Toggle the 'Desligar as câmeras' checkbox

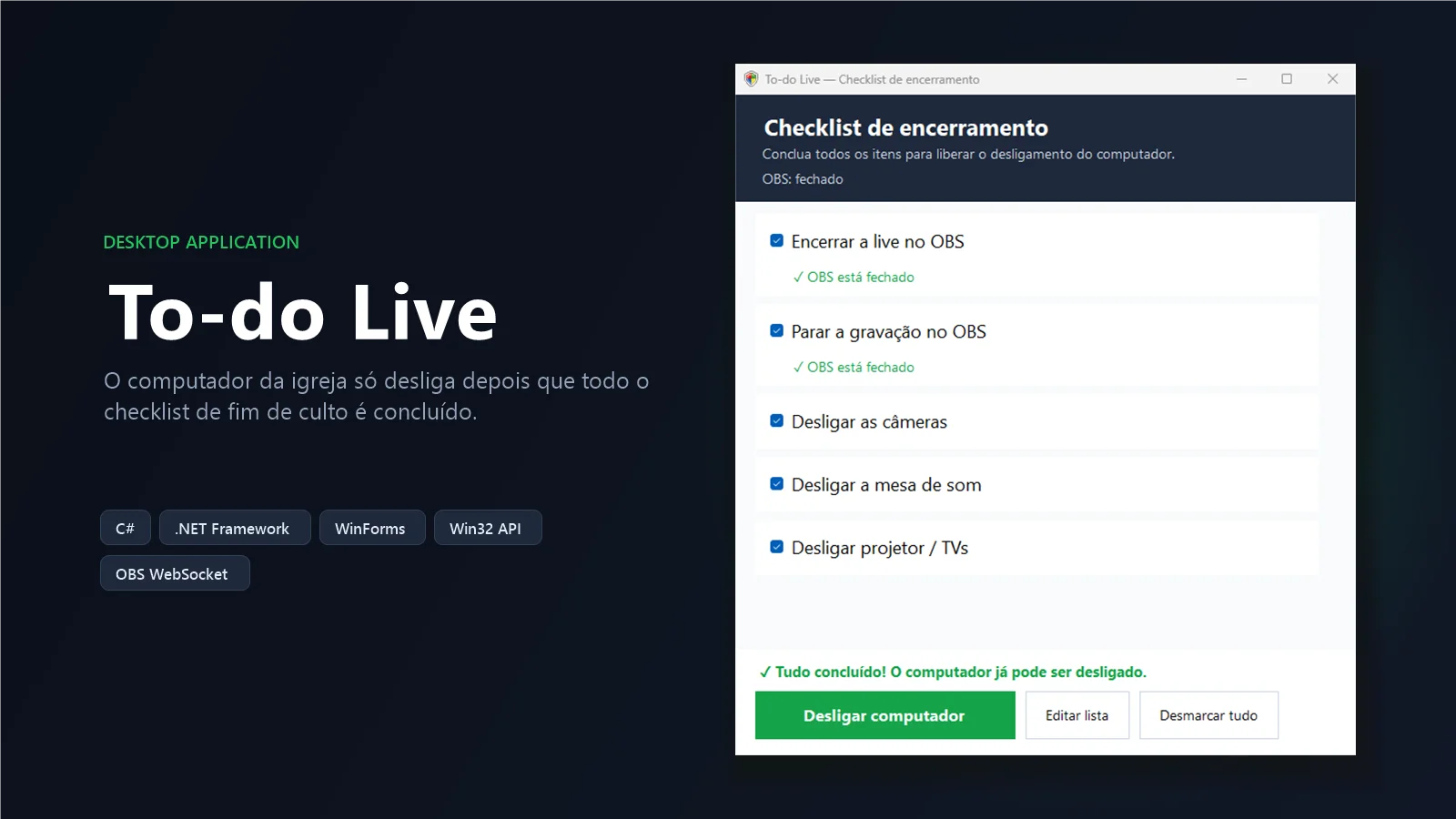776,421
